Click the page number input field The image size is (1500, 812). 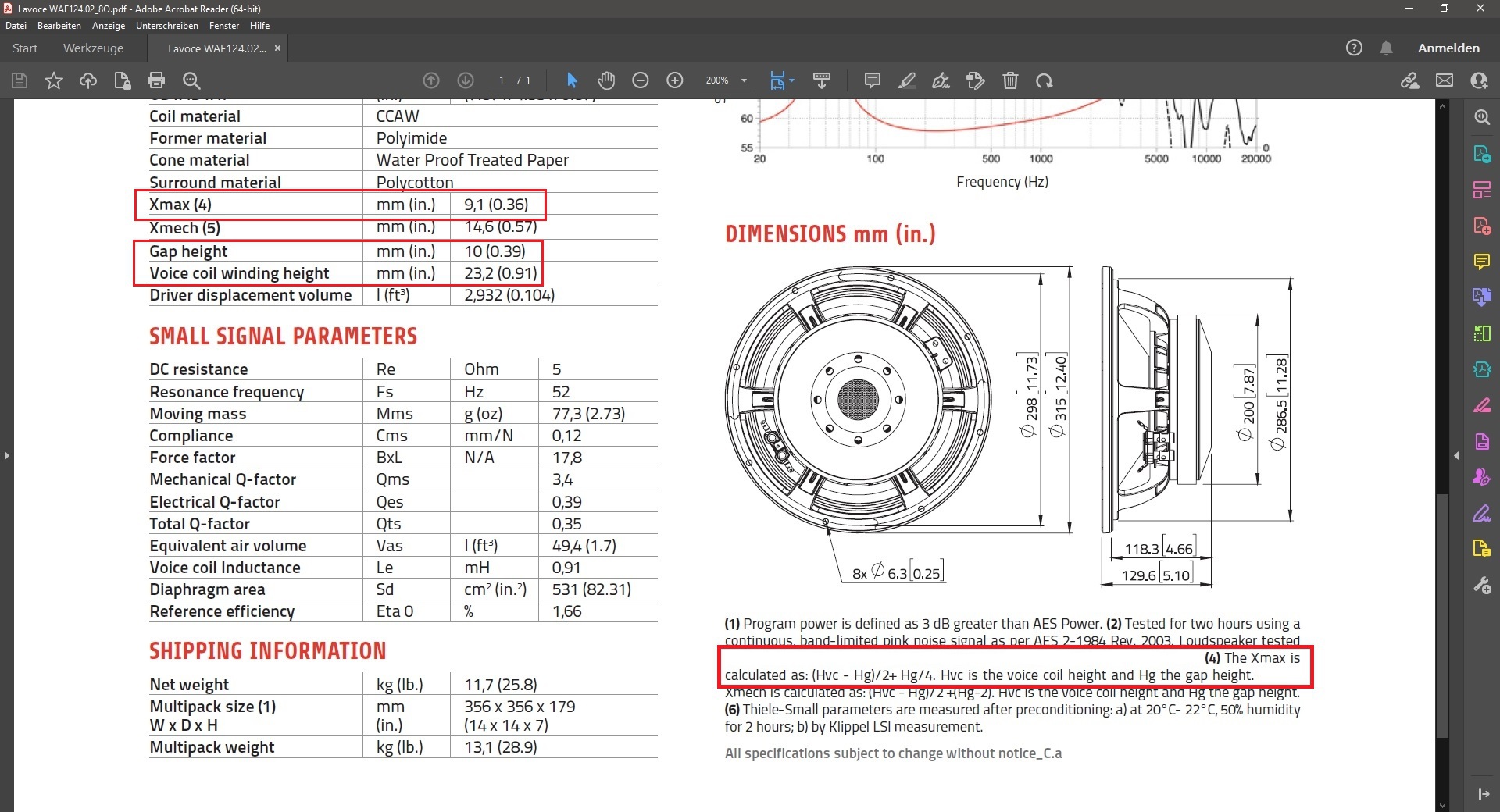502,80
